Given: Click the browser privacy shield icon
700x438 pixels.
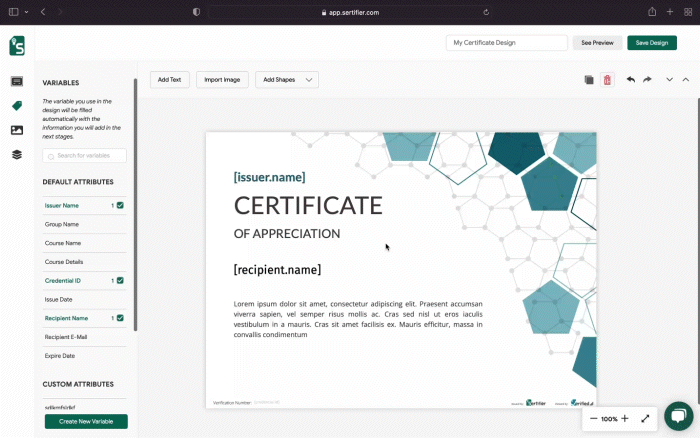Looking at the screenshot, I should [x=196, y=12].
